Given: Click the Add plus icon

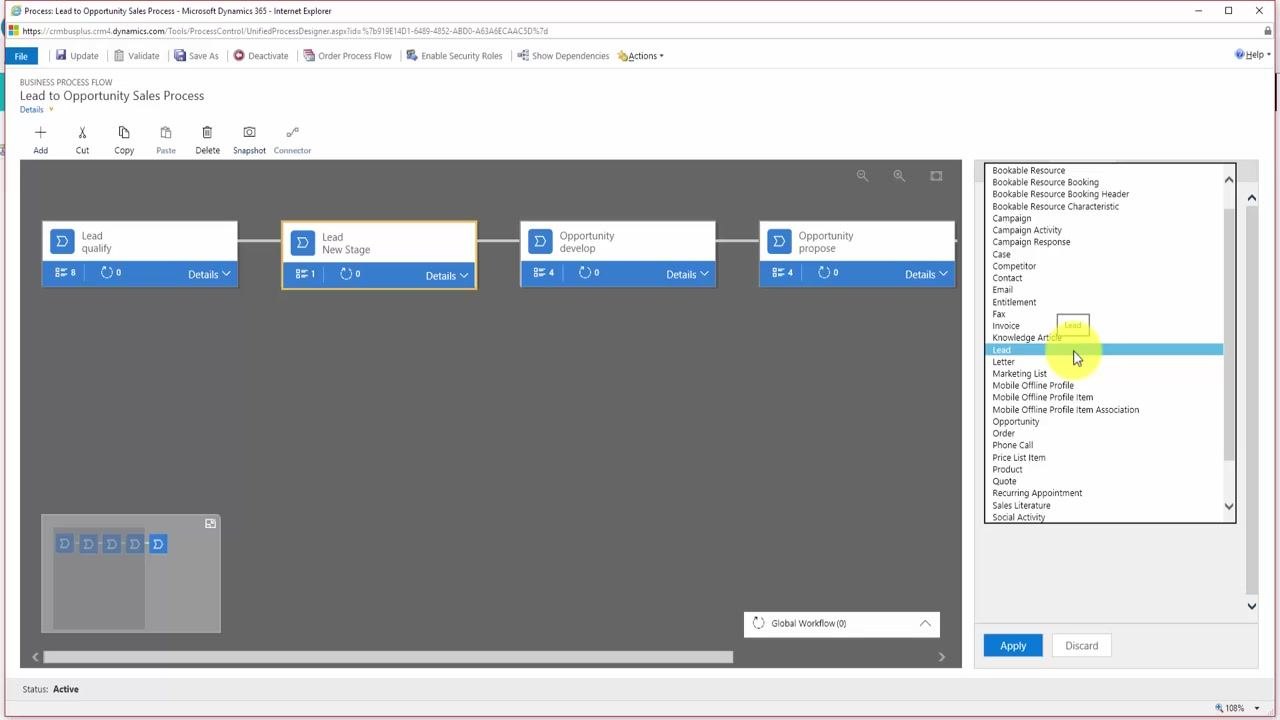Looking at the screenshot, I should coord(40,132).
